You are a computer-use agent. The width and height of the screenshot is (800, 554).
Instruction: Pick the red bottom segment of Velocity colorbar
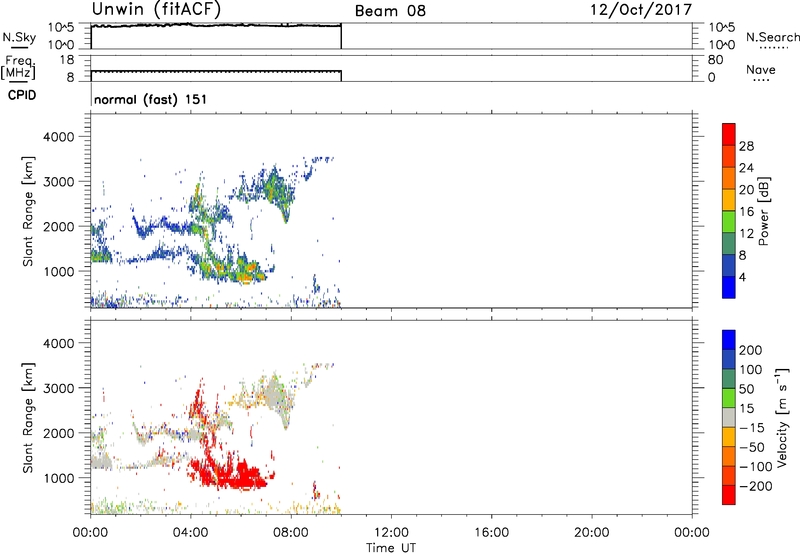(x=729, y=495)
